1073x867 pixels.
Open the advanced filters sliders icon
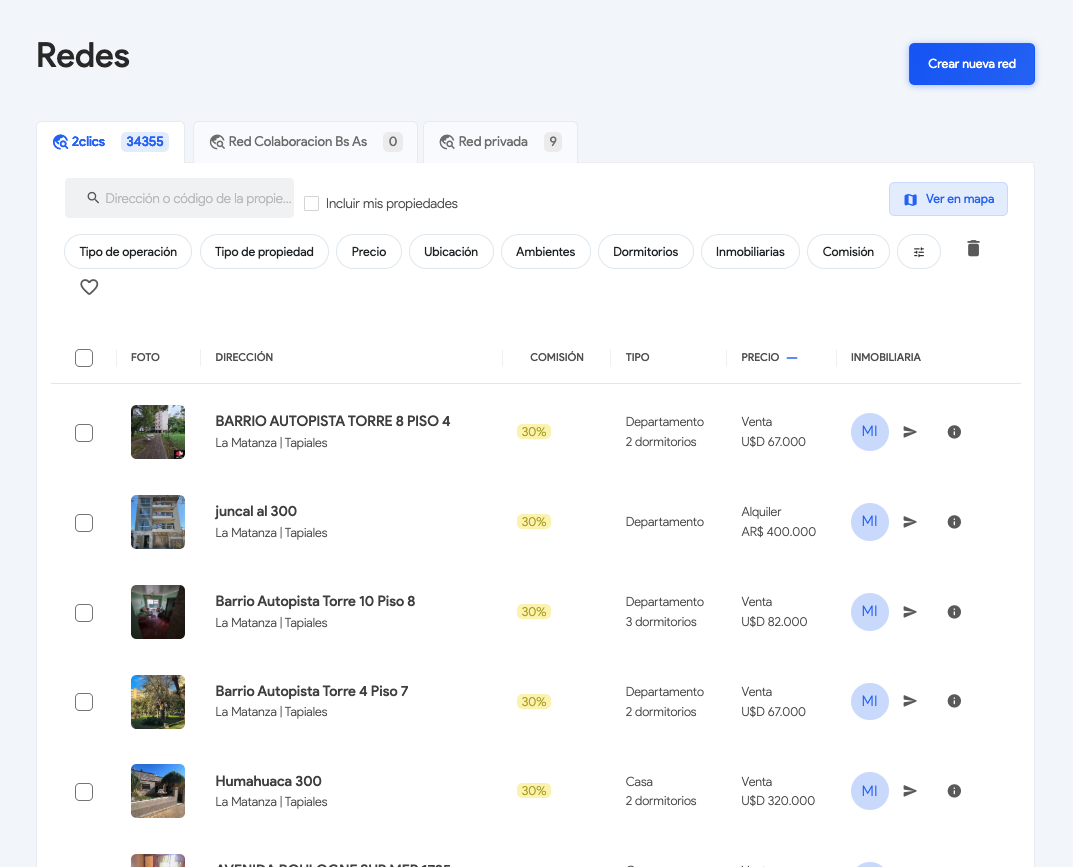point(919,252)
